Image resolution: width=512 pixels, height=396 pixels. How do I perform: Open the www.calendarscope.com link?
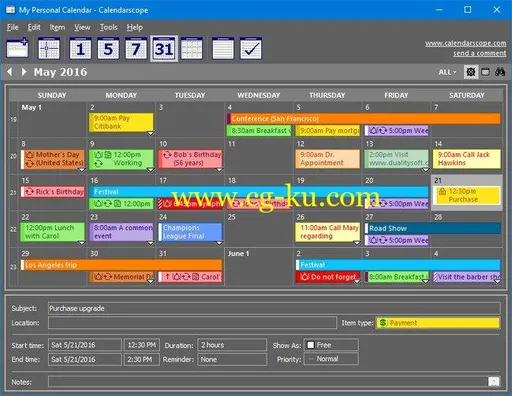465,43
